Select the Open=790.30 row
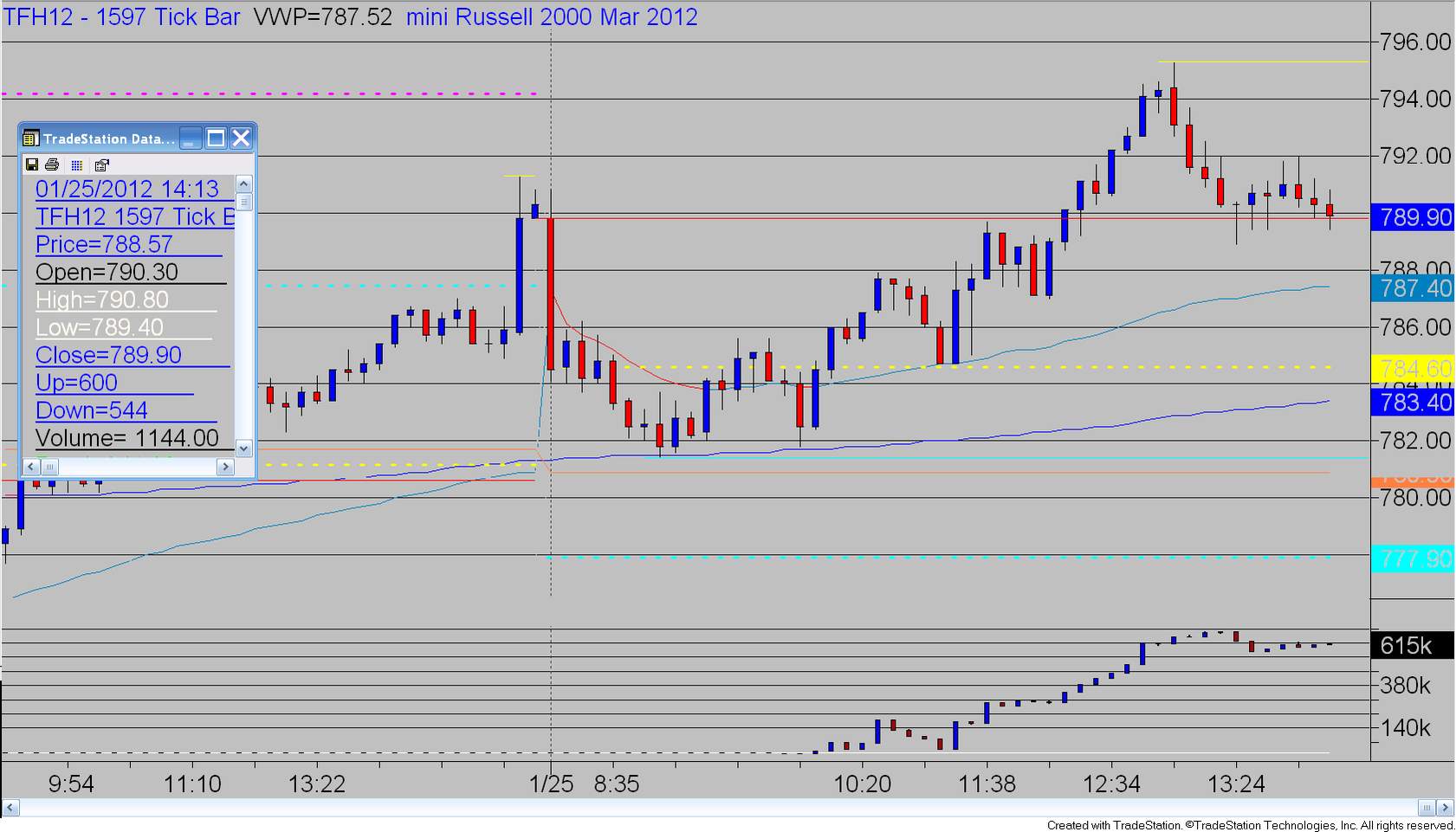 107,272
